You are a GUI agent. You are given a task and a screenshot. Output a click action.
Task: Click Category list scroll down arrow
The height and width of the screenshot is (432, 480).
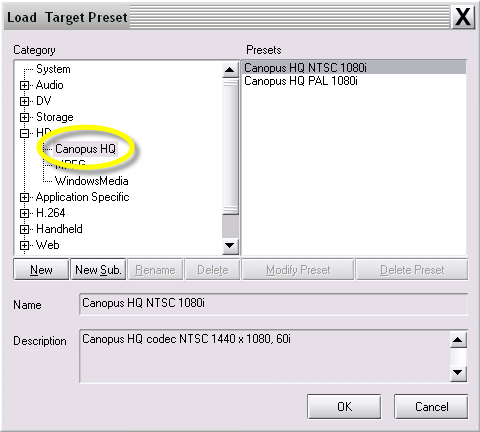(x=230, y=246)
